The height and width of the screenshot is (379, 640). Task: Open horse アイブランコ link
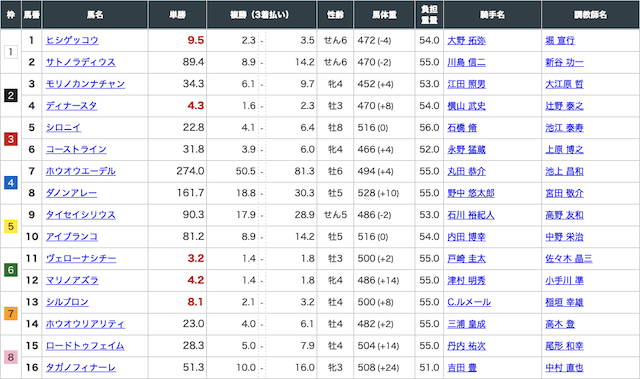pos(71,237)
